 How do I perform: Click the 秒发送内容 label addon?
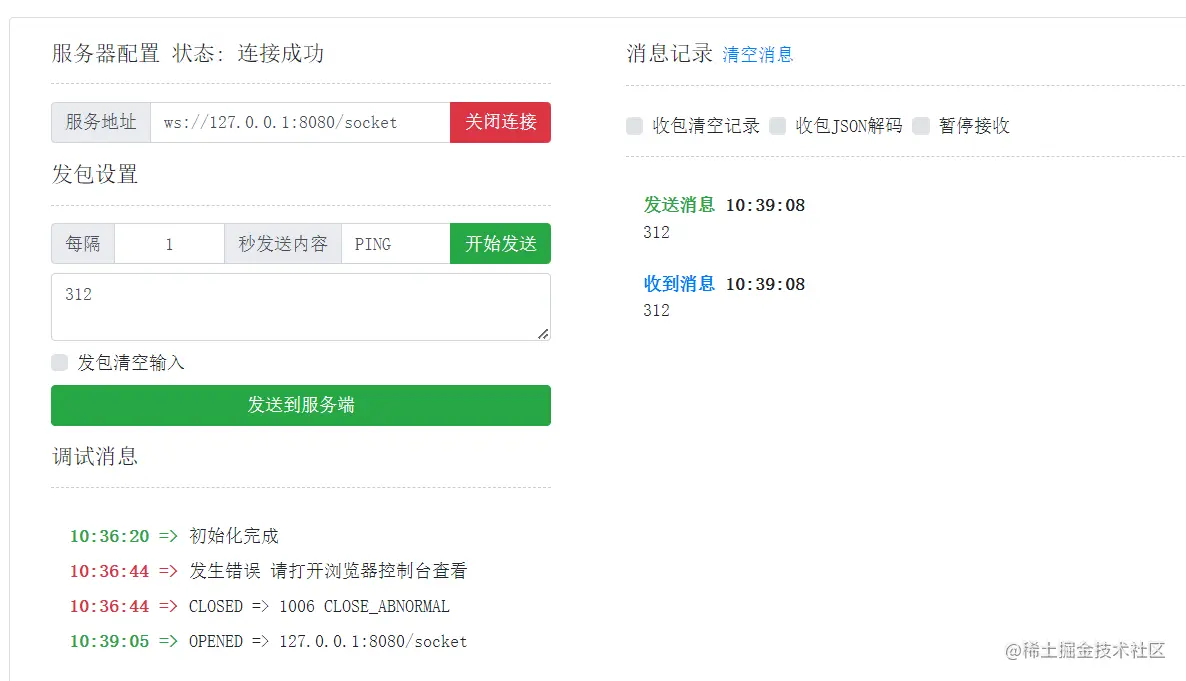(283, 244)
